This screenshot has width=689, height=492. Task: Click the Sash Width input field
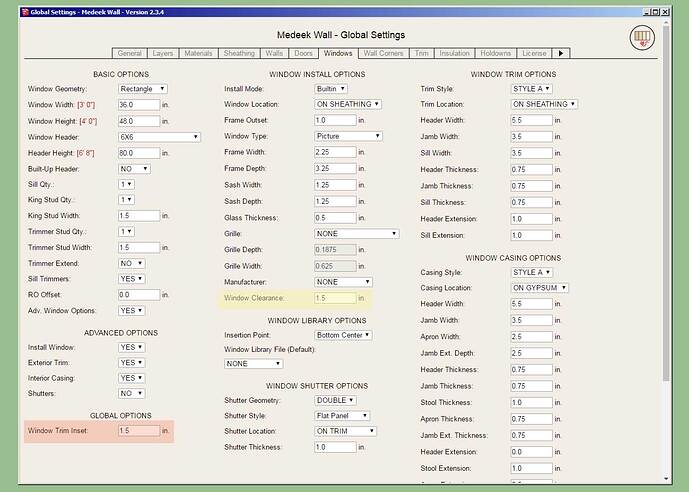[x=335, y=185]
